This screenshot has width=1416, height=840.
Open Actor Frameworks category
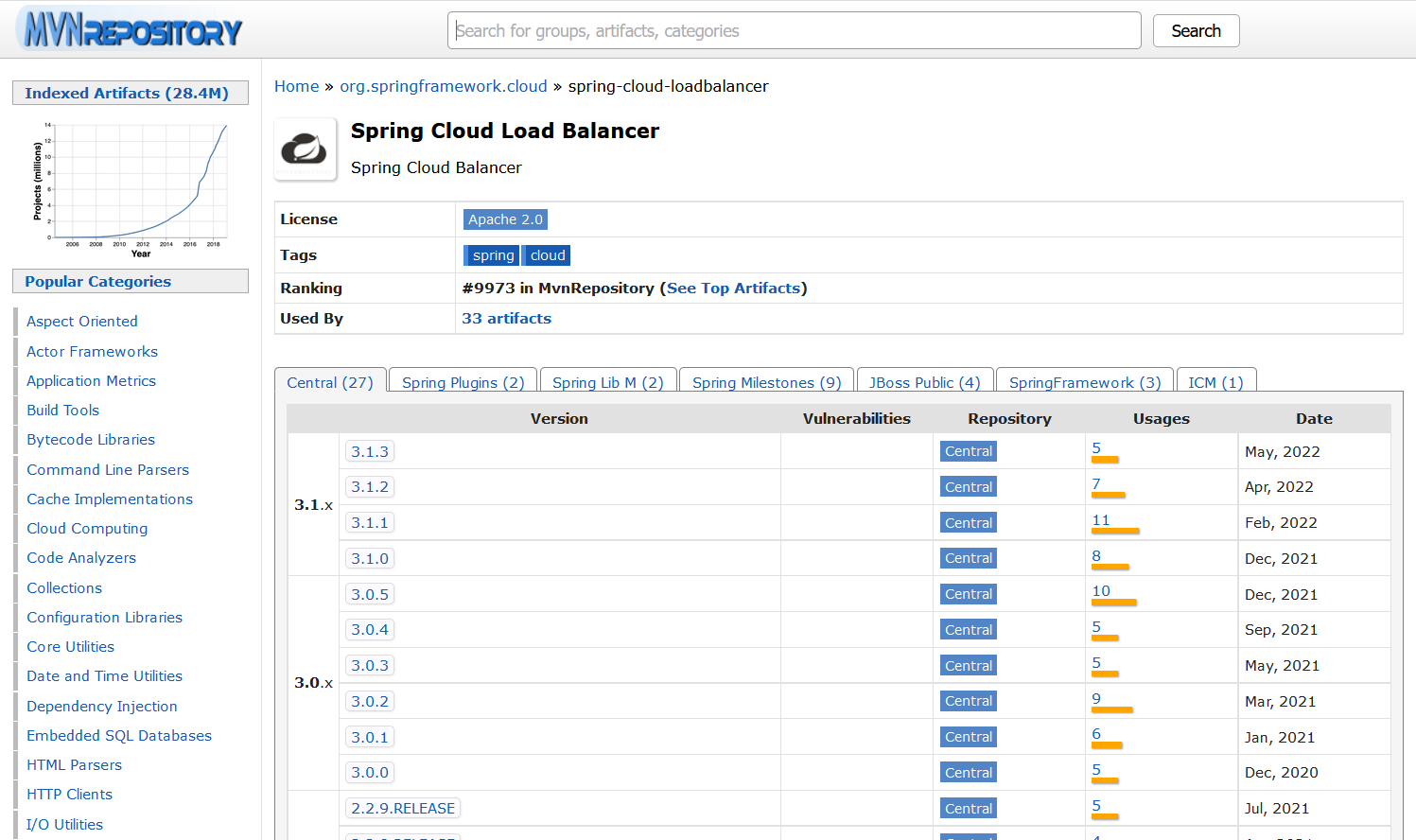click(x=92, y=352)
